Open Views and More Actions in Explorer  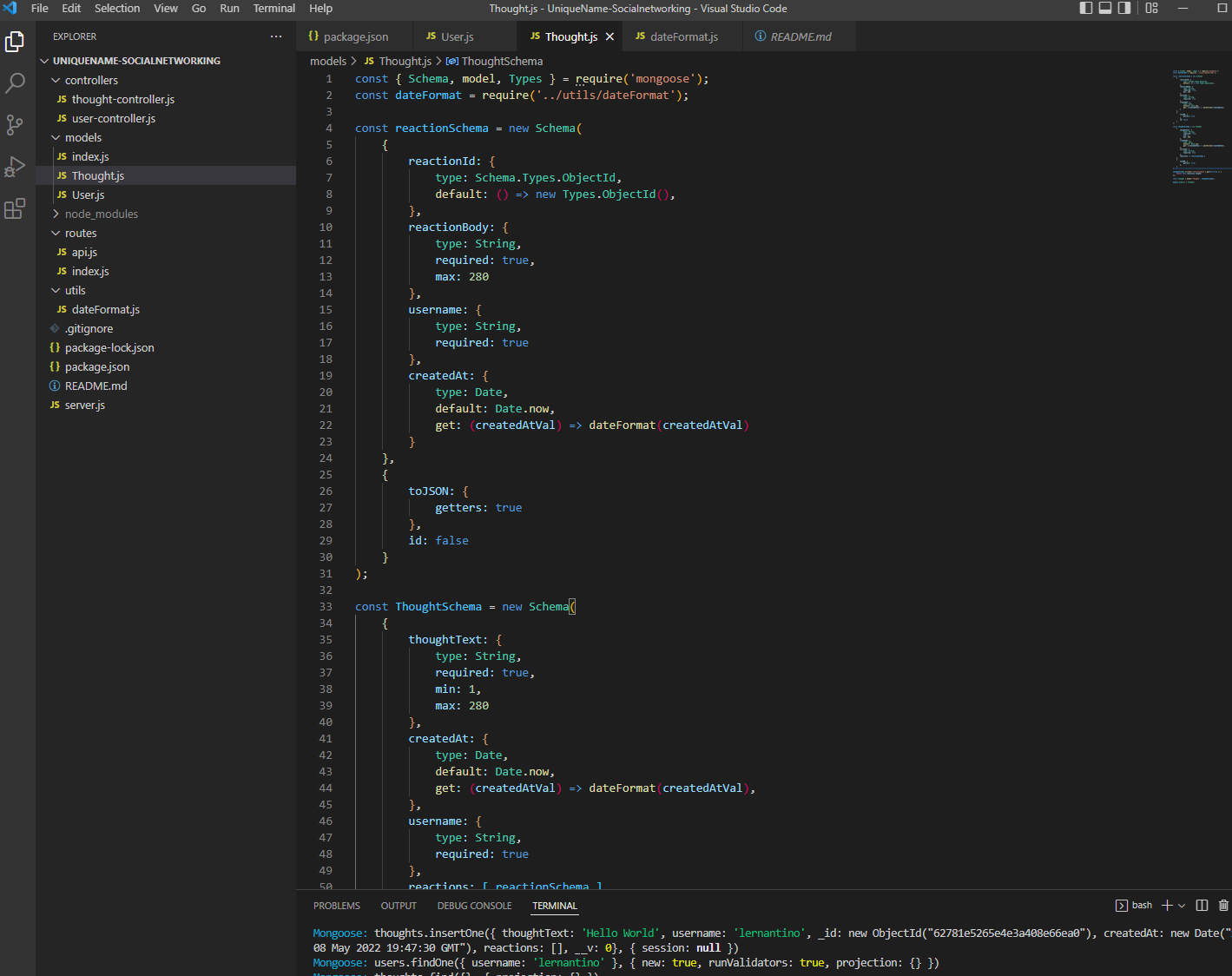point(276,36)
